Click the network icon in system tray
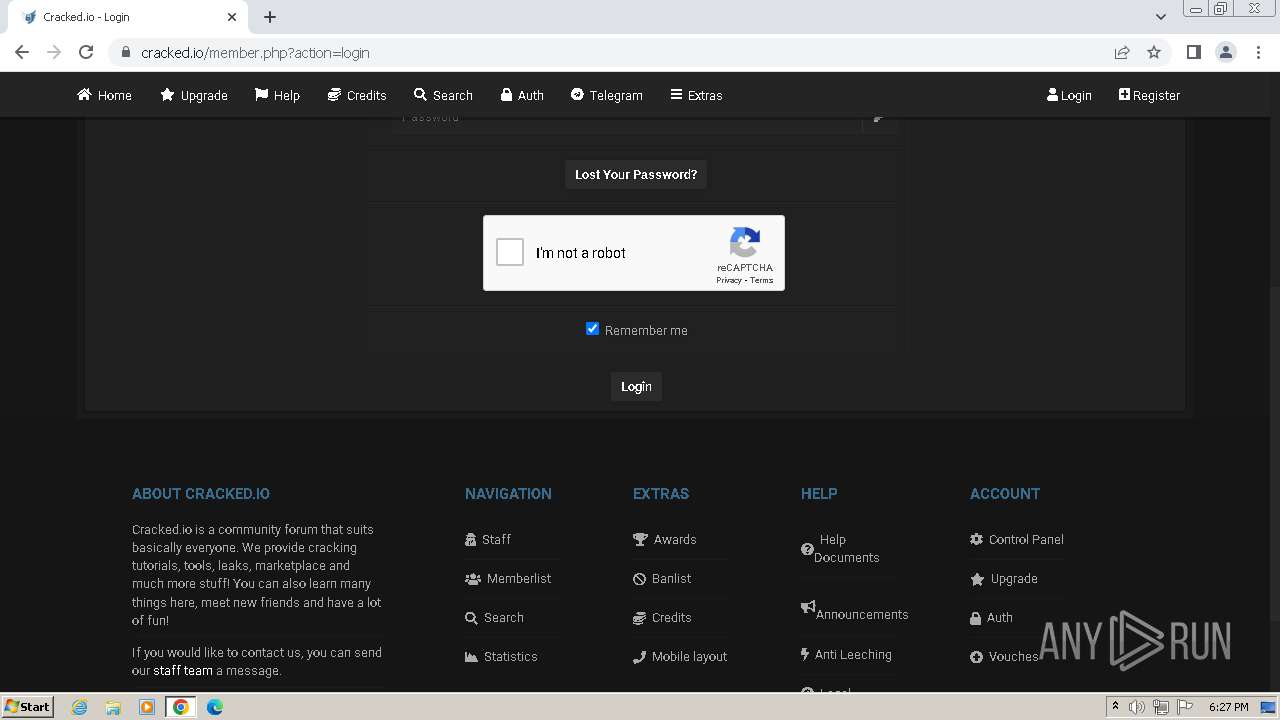This screenshot has width=1280, height=720. coord(1161,707)
